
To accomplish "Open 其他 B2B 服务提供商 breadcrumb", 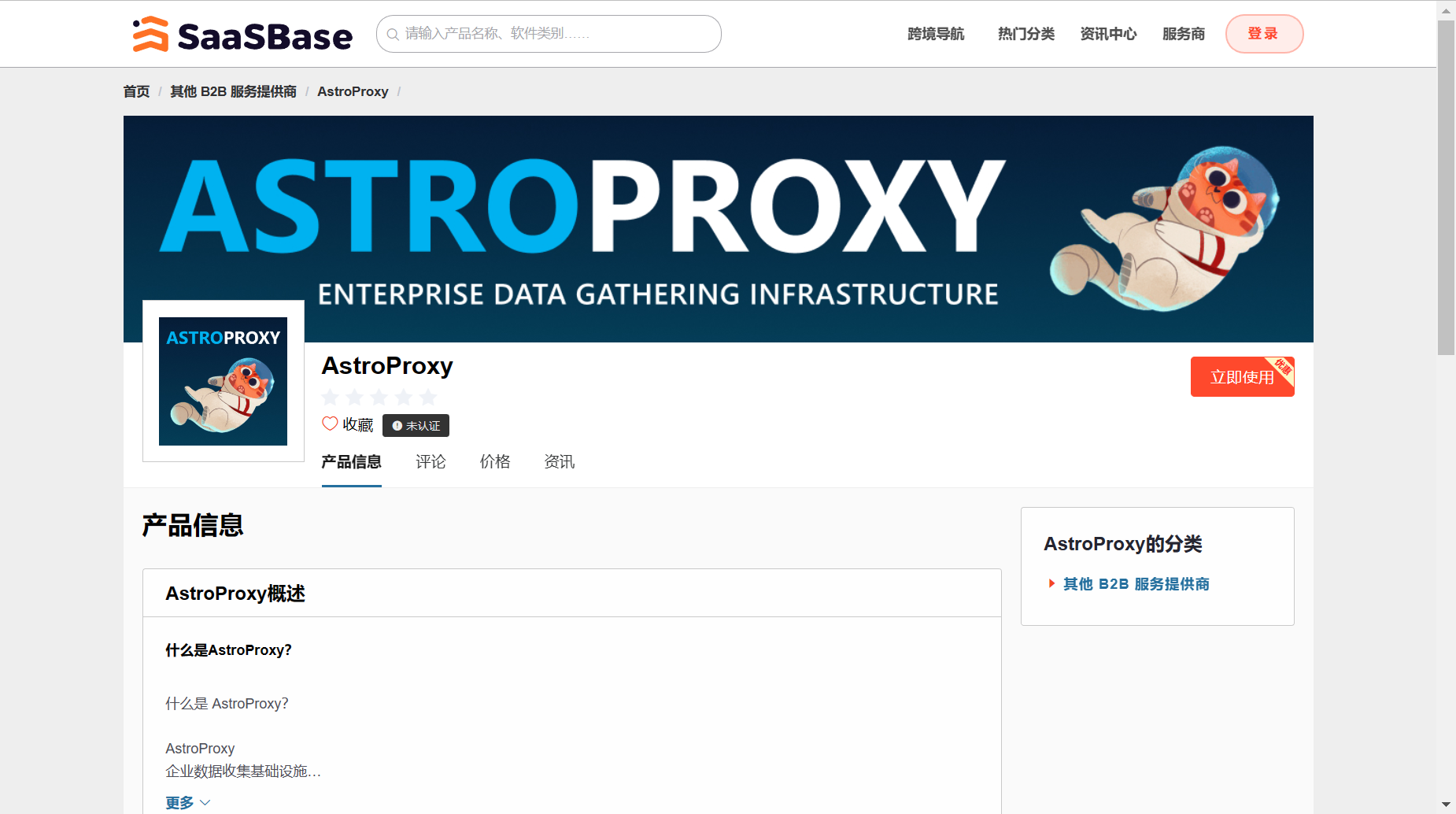I will [x=233, y=91].
